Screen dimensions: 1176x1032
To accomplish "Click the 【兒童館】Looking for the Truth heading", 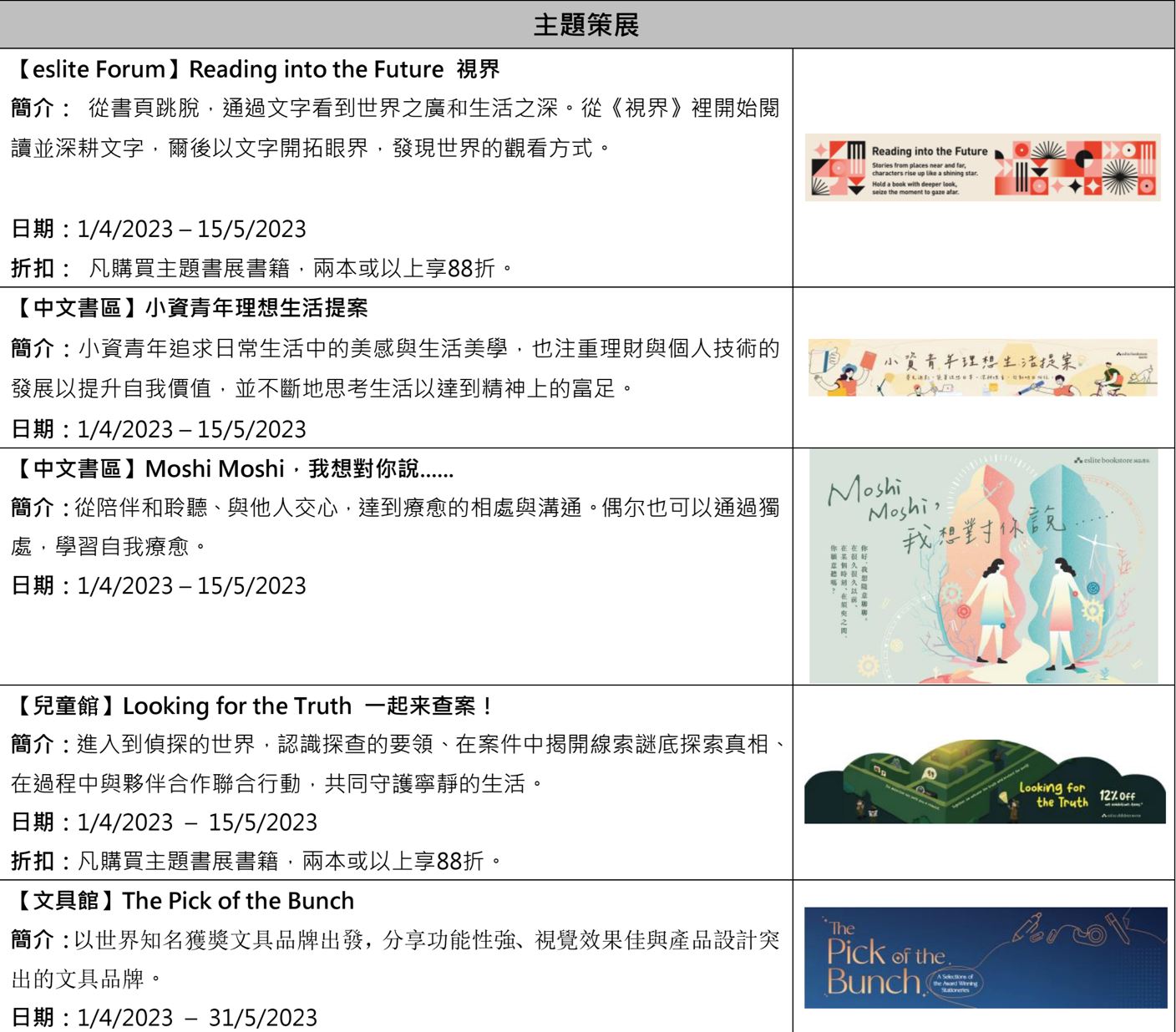I will pos(254,706).
